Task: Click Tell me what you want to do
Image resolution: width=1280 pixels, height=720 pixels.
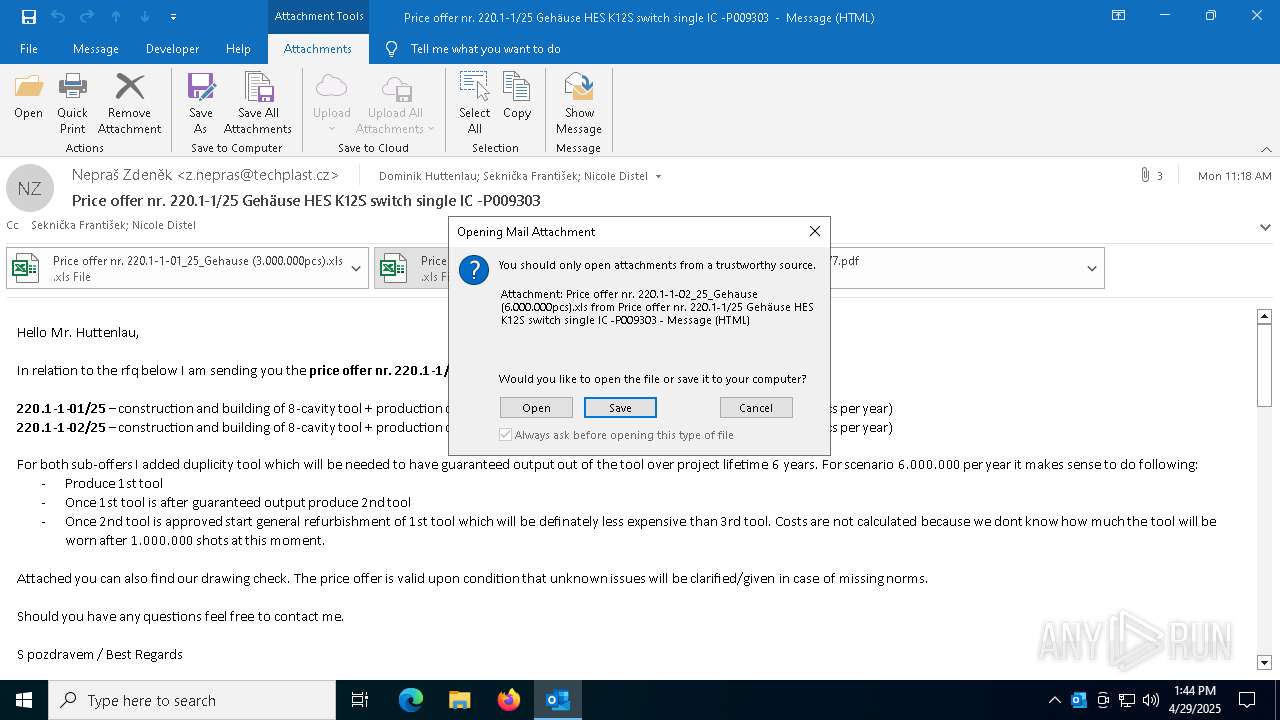Action: click(485, 49)
